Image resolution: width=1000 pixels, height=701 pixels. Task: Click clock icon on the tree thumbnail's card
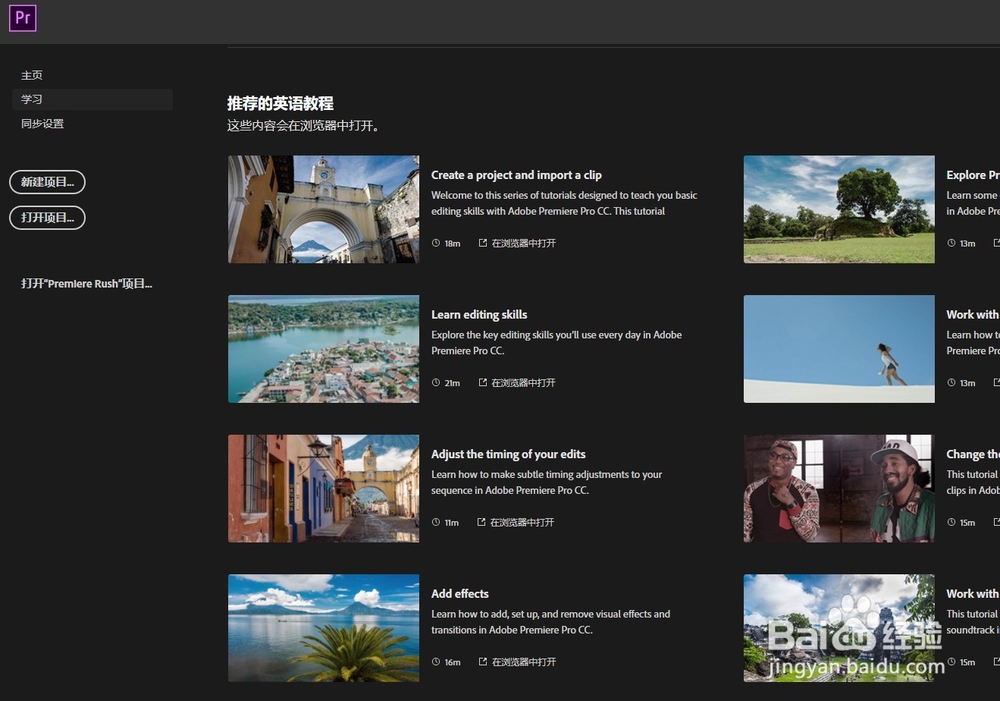951,243
